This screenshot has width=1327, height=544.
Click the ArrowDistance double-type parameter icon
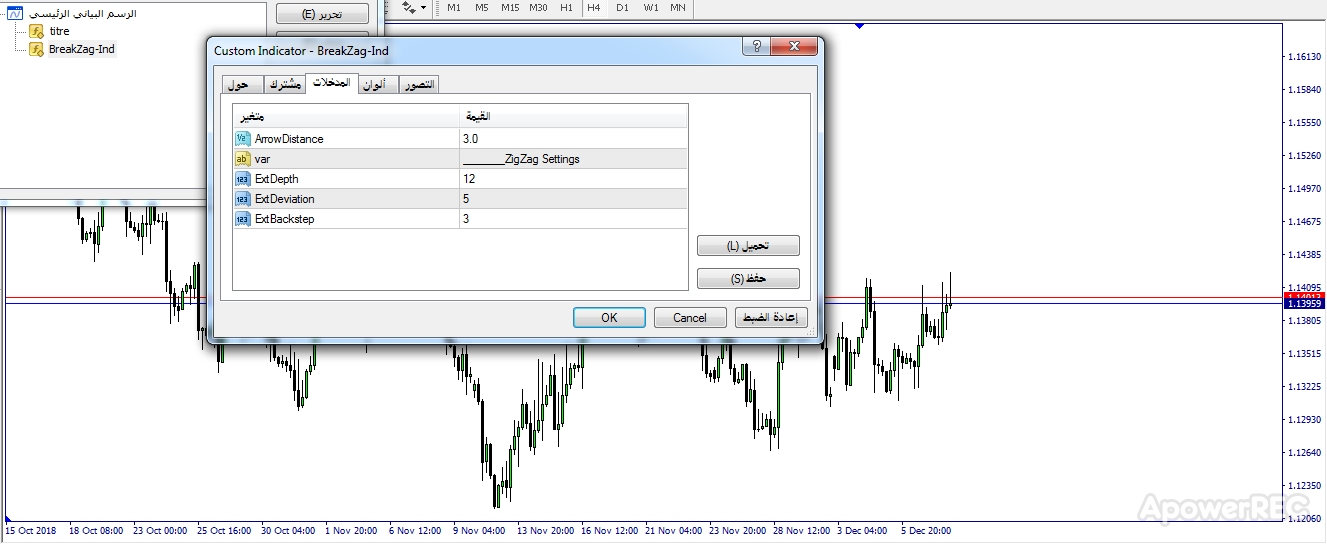pos(243,139)
